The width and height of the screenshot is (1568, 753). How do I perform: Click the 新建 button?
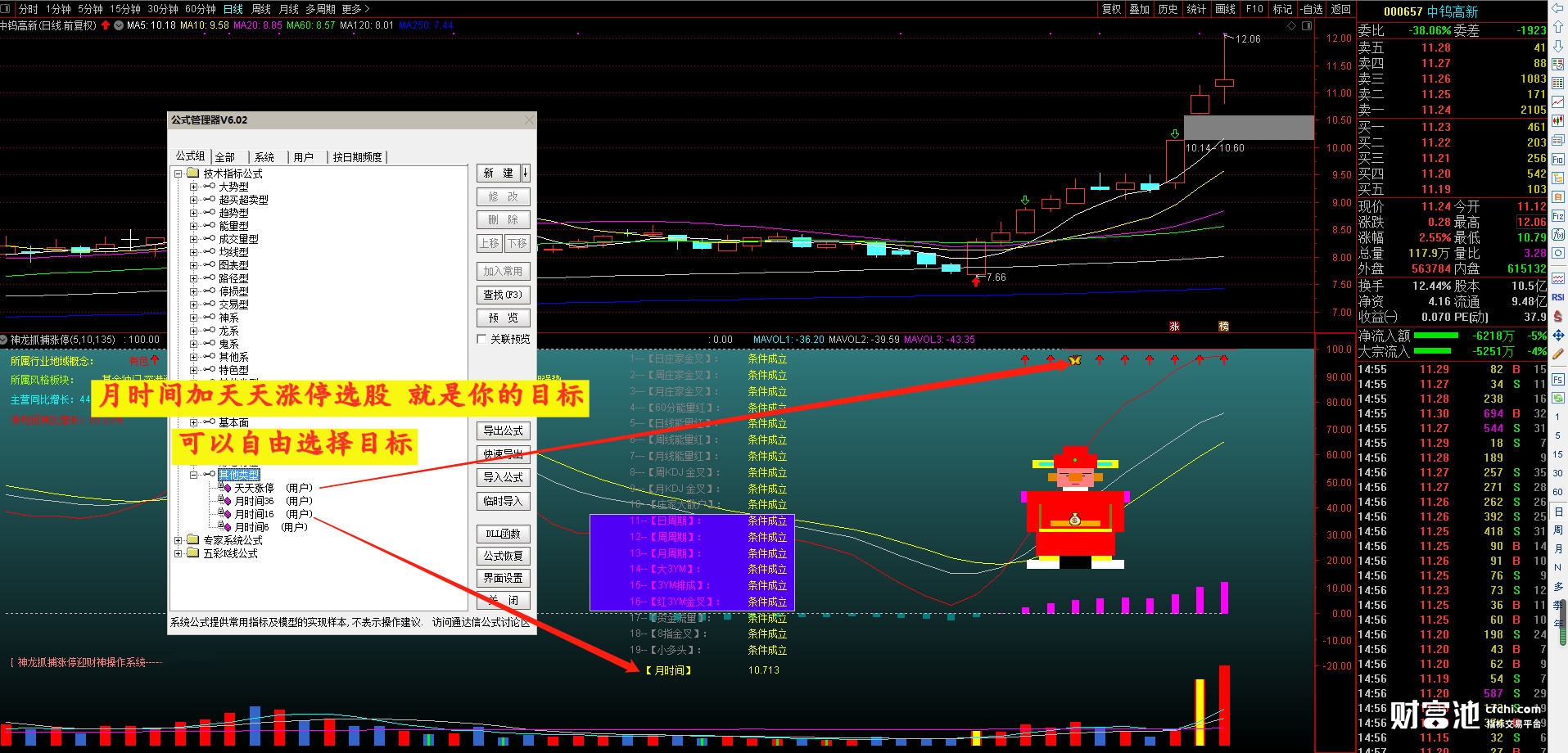[499, 173]
